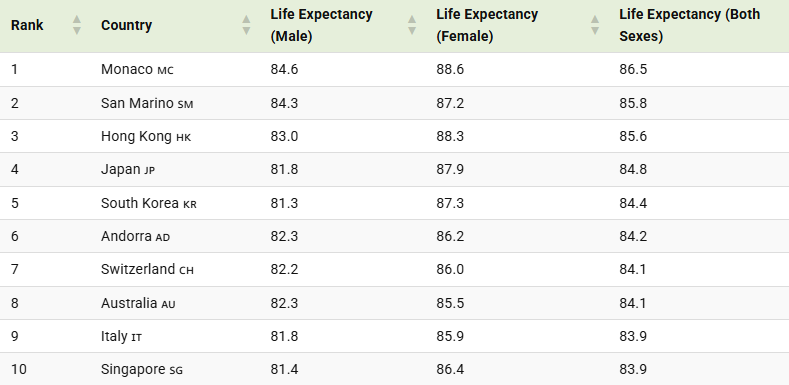This screenshot has height=385, width=789.
Task: Sort table by Rank column arrows
Action: pos(76,25)
